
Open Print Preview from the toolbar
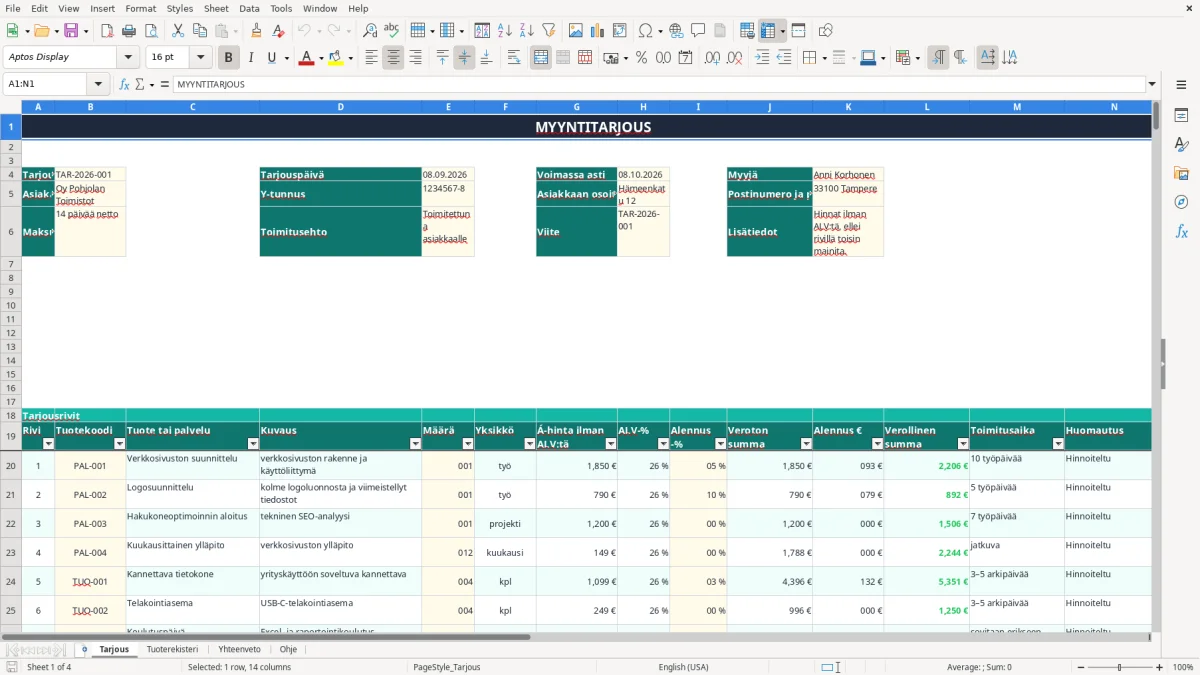pos(151,31)
